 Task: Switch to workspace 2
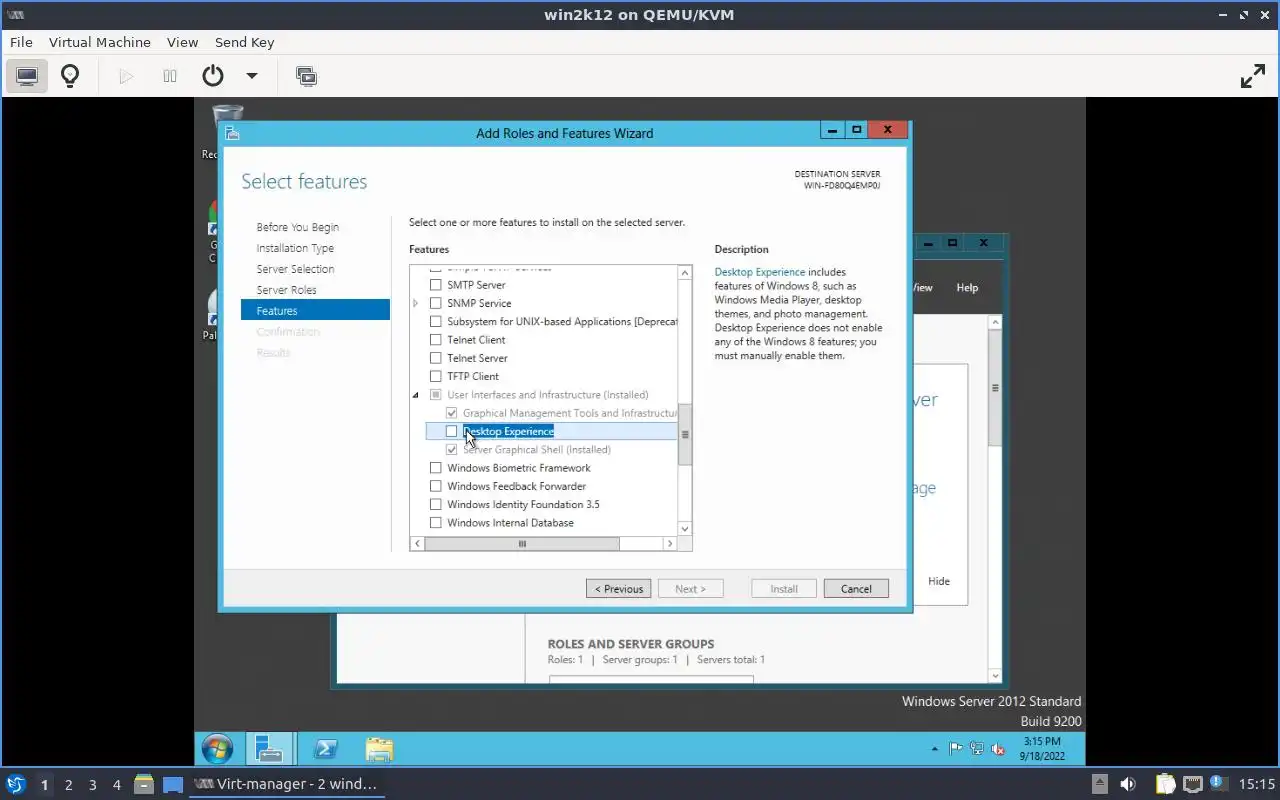pos(68,785)
